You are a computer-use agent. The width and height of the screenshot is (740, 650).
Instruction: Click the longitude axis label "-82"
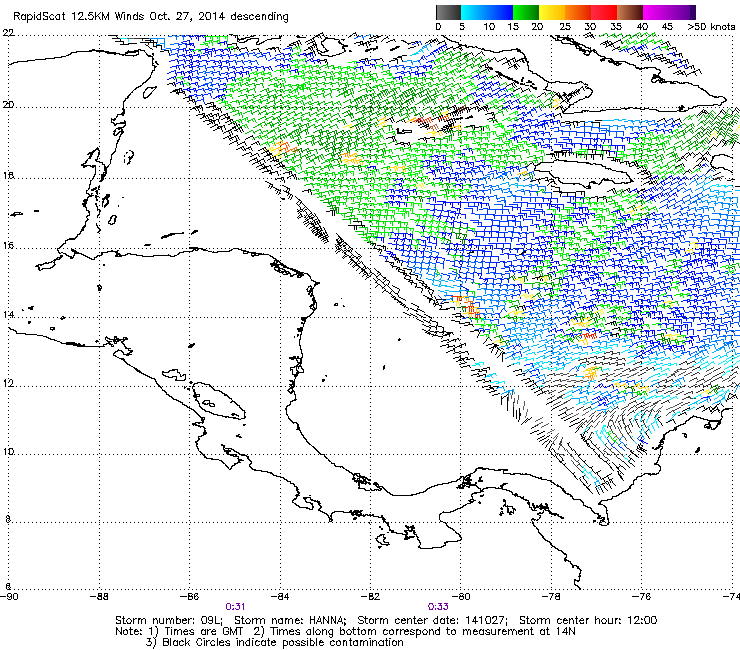coord(370,596)
